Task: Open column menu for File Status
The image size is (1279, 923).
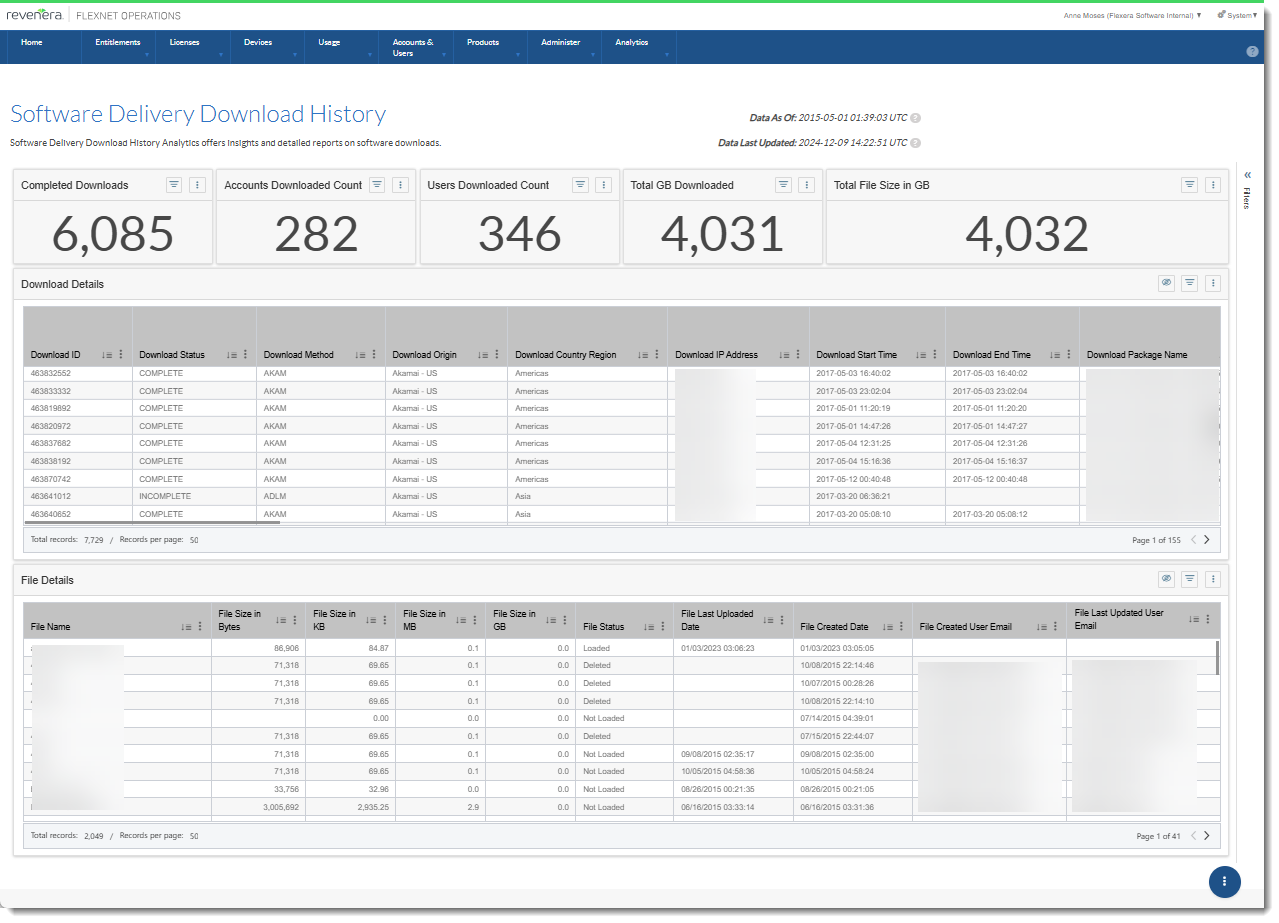Action: click(664, 627)
